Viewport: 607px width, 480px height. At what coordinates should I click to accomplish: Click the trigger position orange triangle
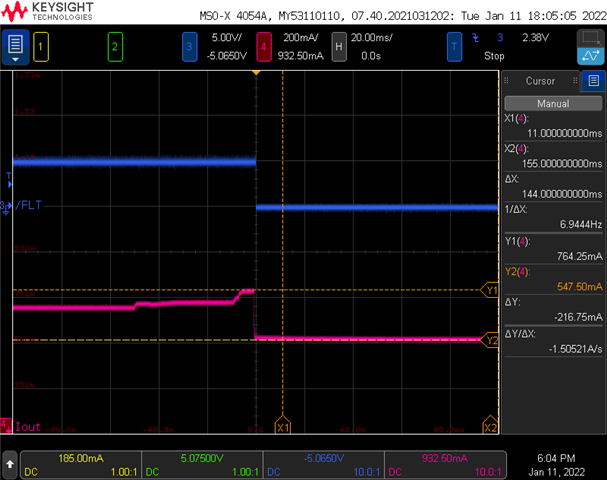pos(256,73)
